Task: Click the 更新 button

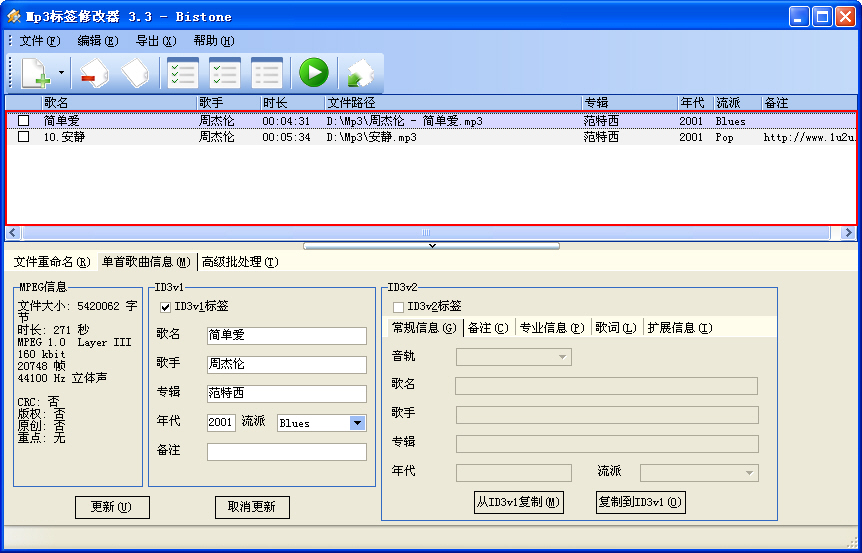Action: coord(112,507)
